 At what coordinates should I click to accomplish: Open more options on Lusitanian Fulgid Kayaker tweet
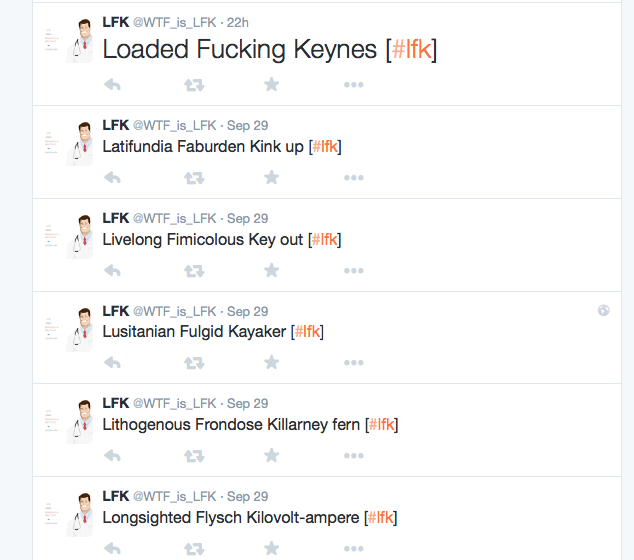pyautogui.click(x=354, y=363)
